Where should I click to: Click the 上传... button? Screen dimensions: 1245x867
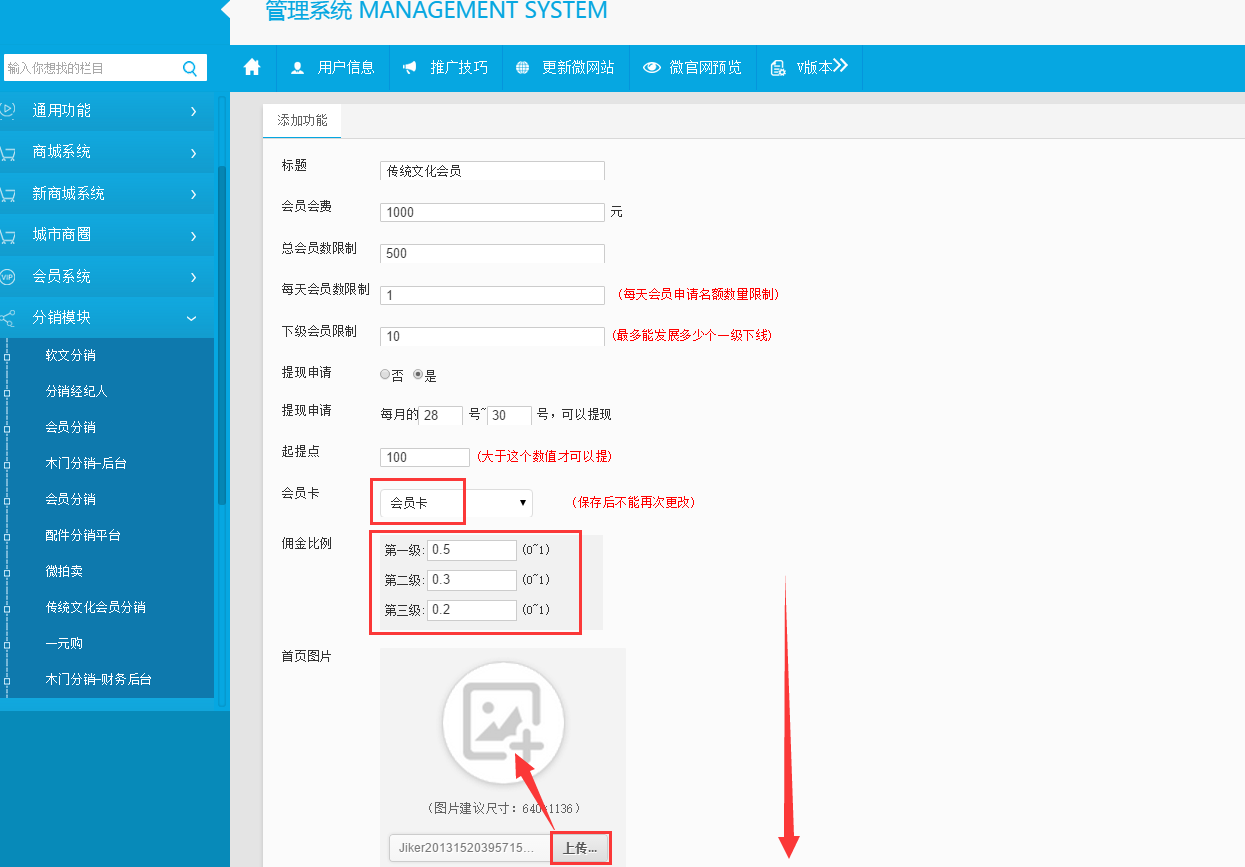(580, 848)
